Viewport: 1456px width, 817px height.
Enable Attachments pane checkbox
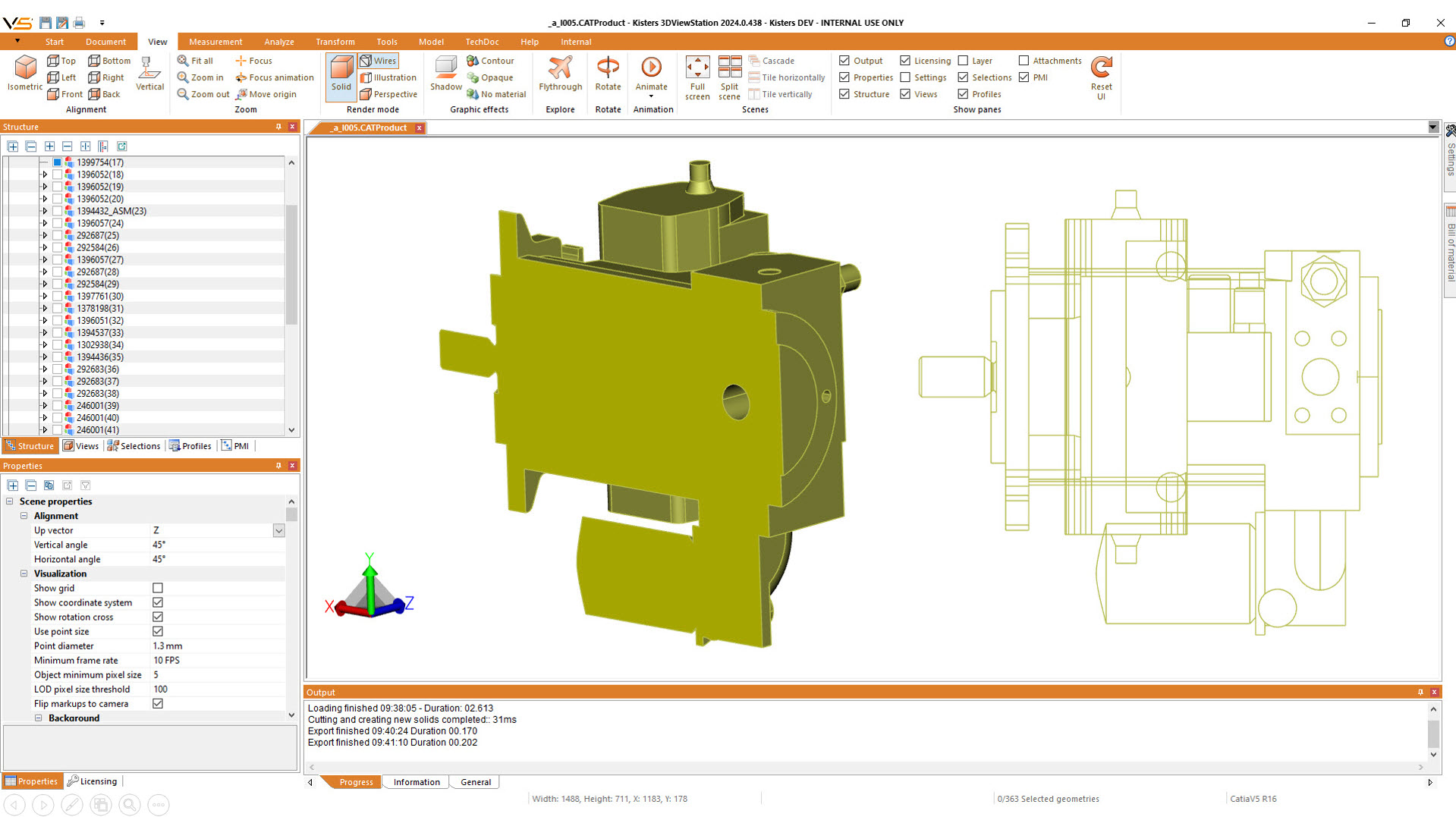click(1024, 61)
